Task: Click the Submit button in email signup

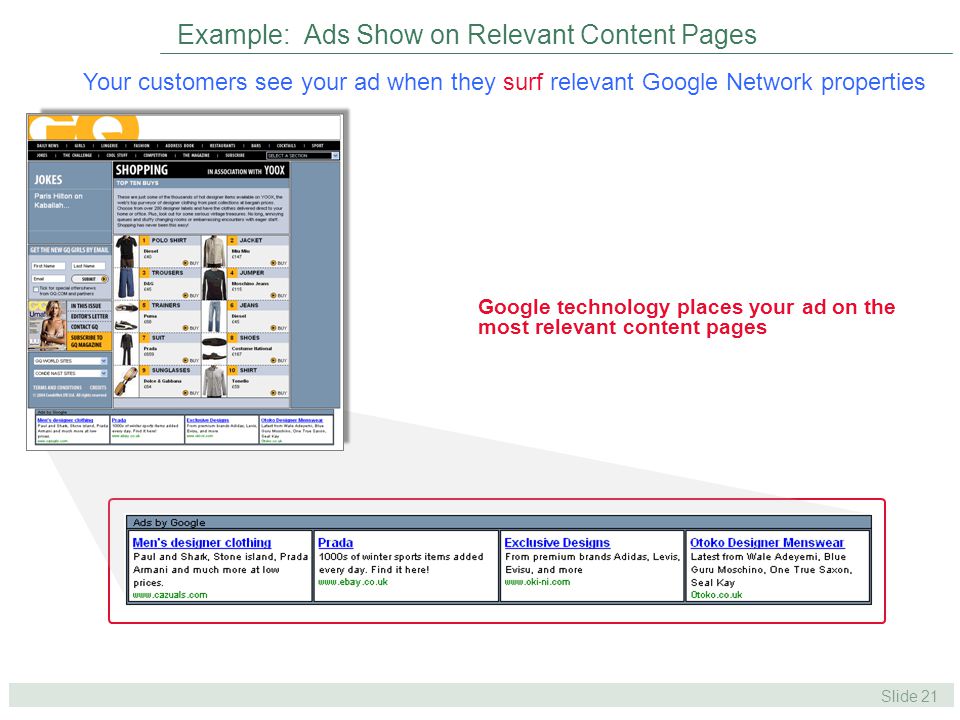Action: tap(89, 279)
